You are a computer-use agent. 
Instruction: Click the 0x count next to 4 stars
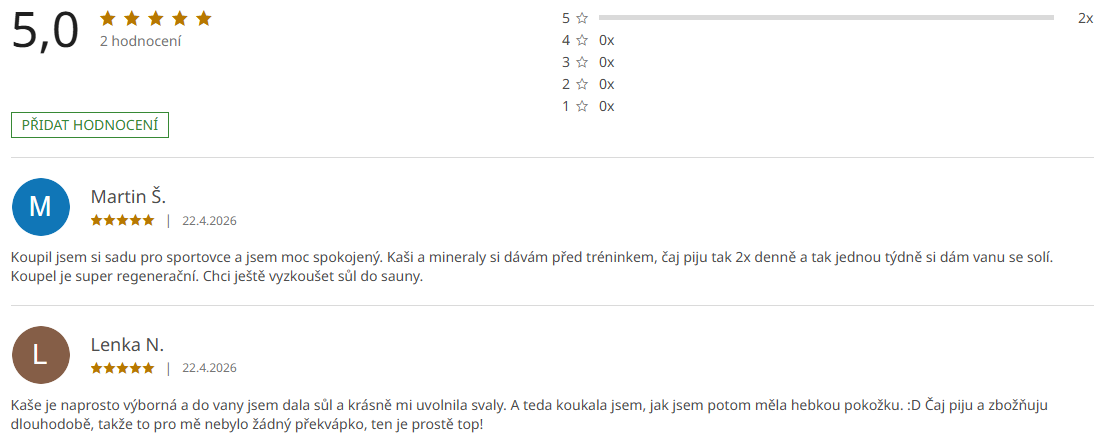[607, 40]
